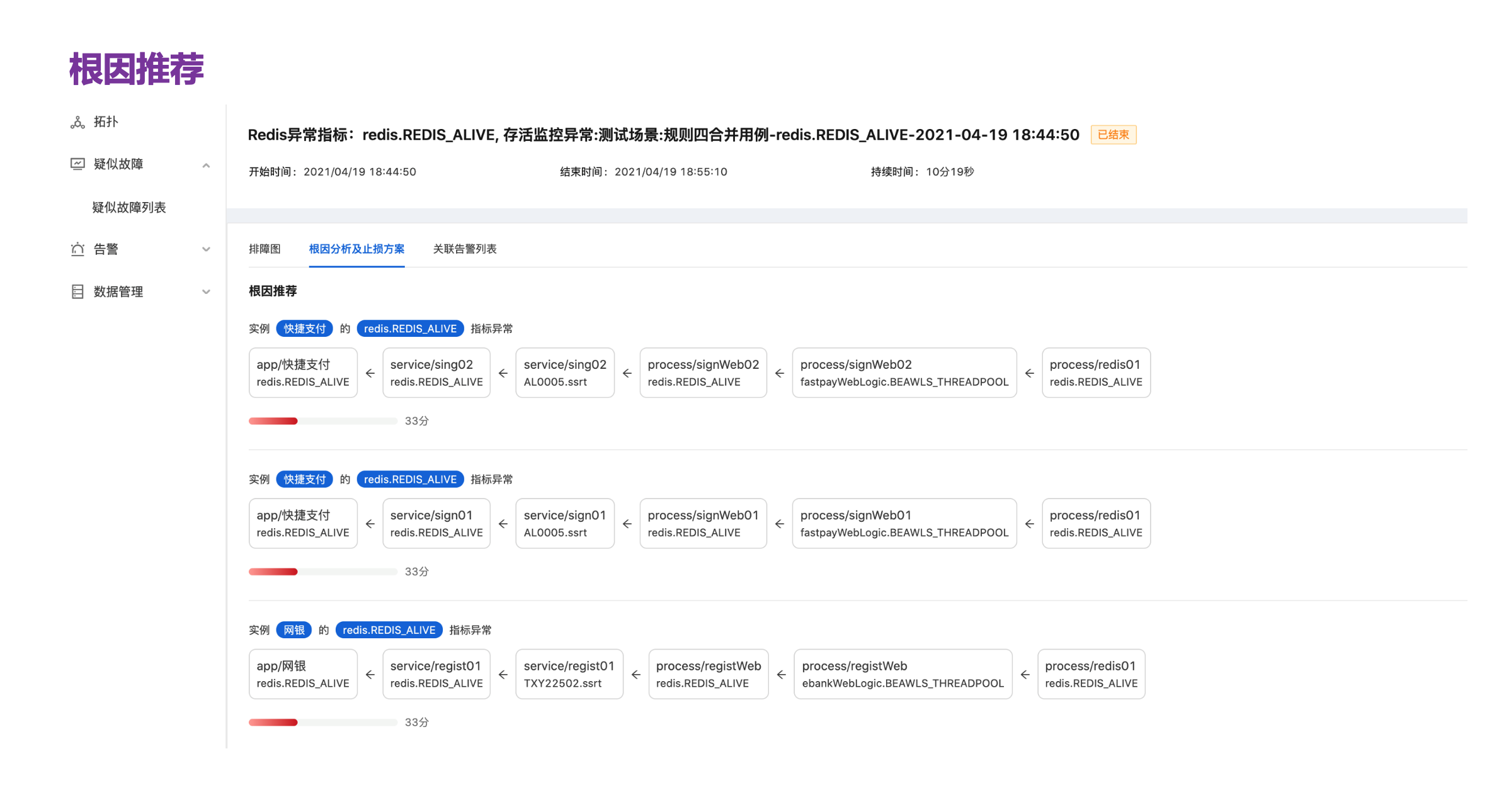Open 疑似故障列表 submenu item
1504x812 pixels.
tap(129, 207)
